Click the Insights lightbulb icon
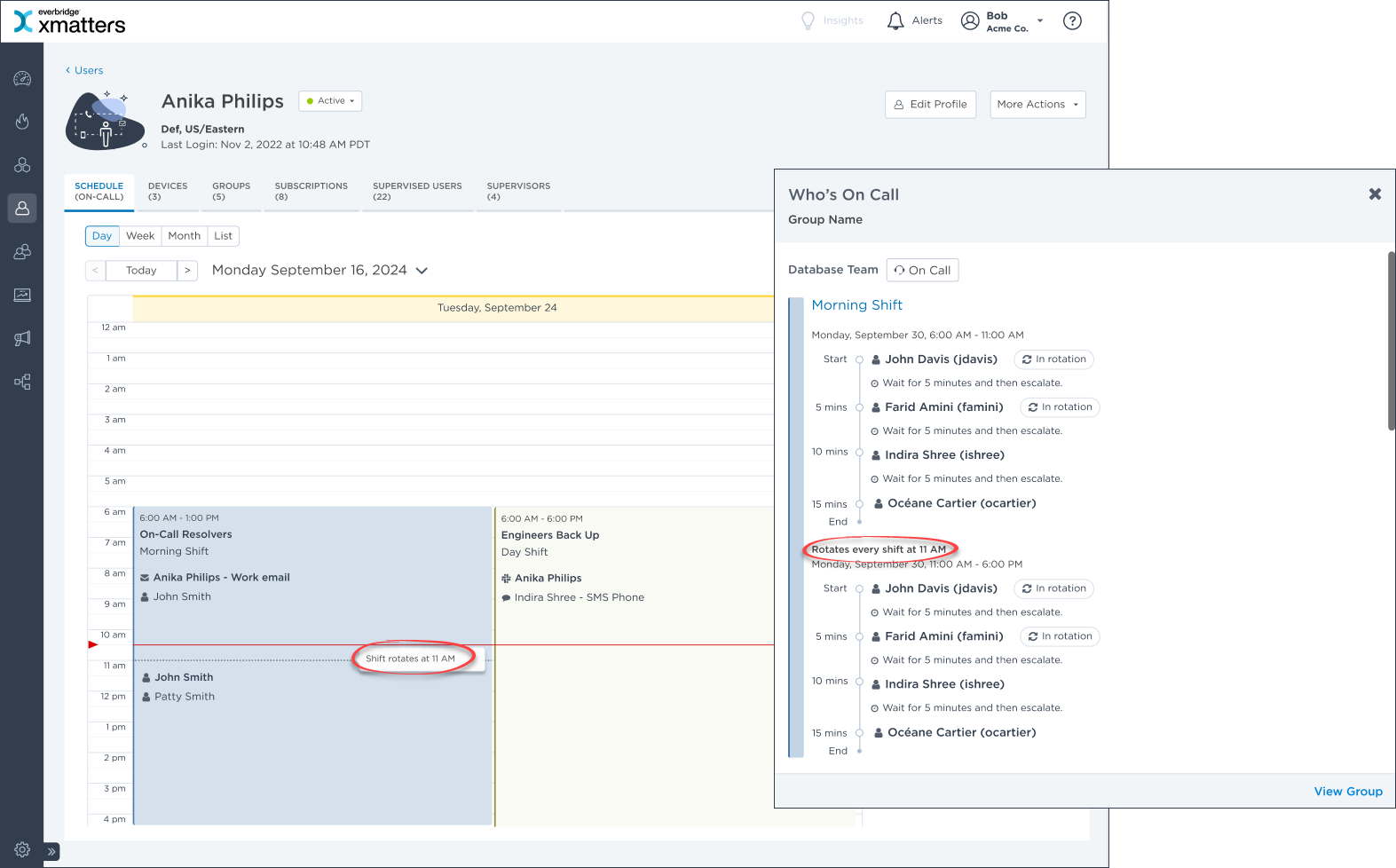 (808, 20)
